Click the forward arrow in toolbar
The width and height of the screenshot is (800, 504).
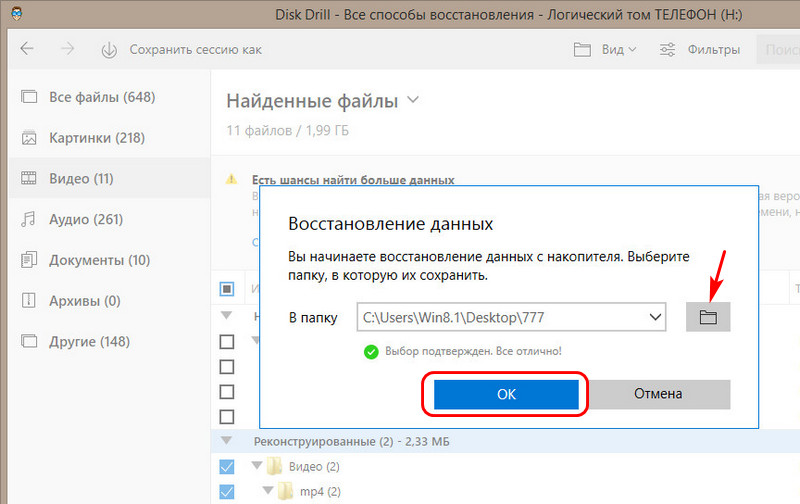tap(67, 49)
